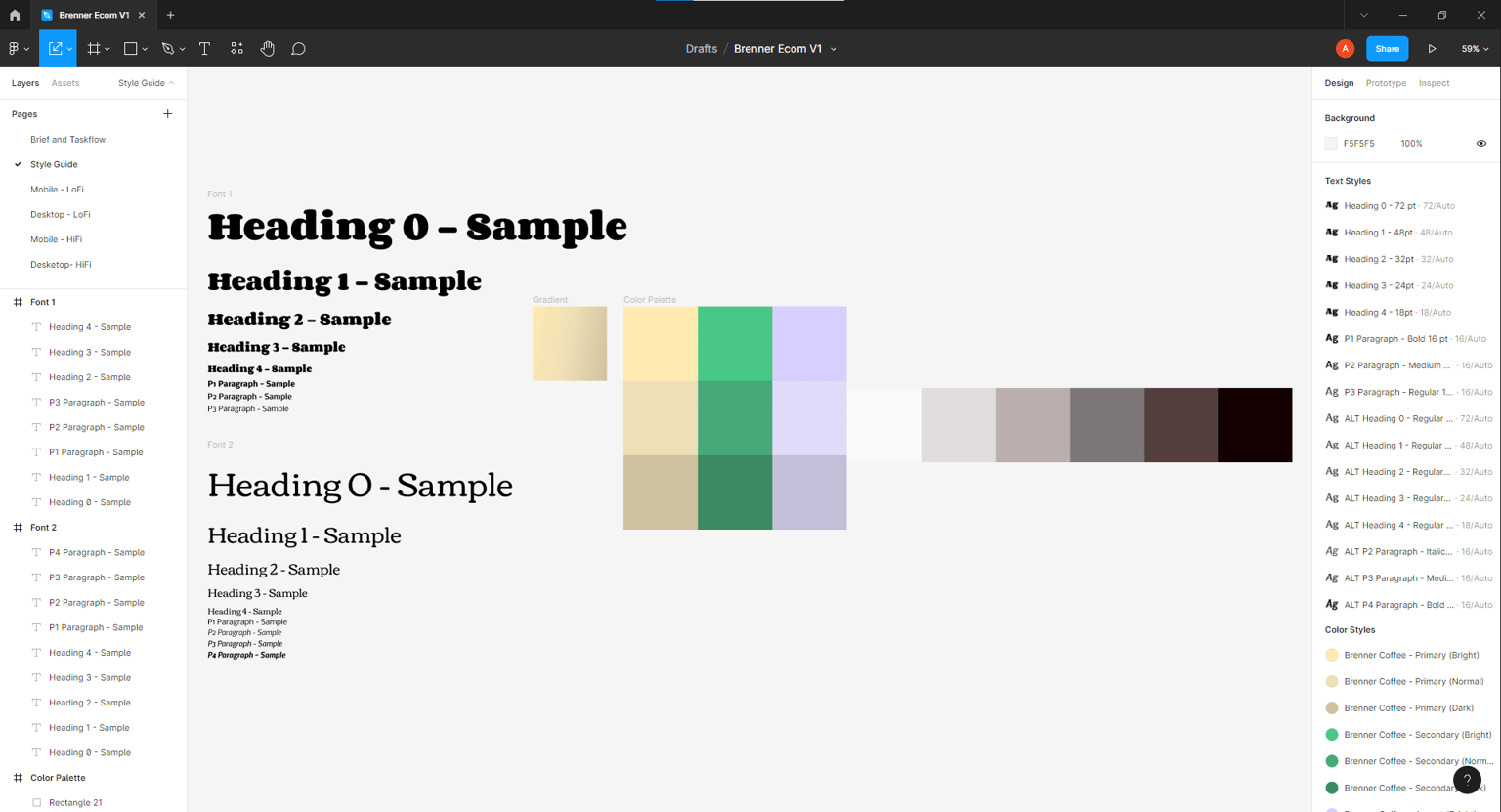This screenshot has width=1501, height=812.
Task: Go to the Mobile - HiFi page
Action: (56, 239)
